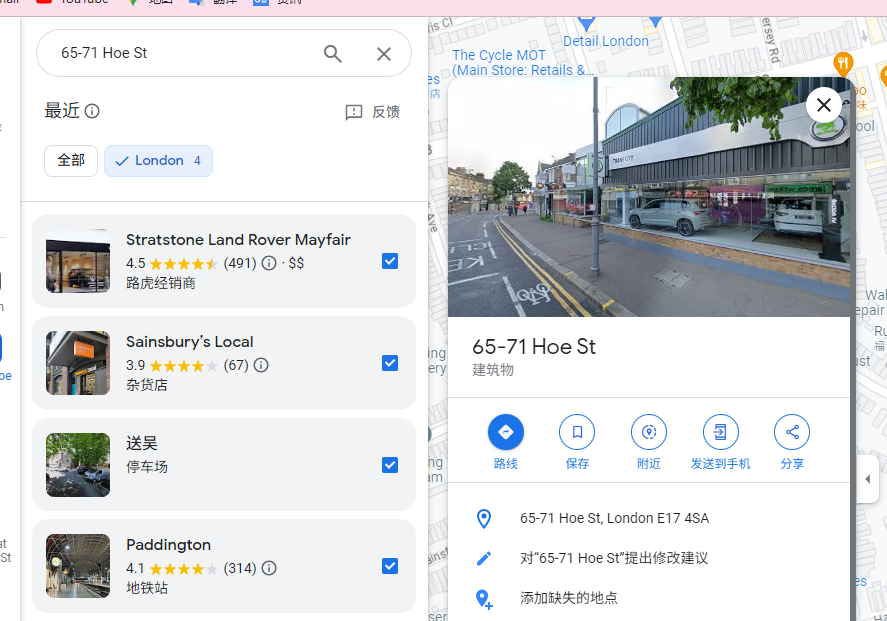
Task: Click the address pin icon
Action: pyautogui.click(x=484, y=519)
